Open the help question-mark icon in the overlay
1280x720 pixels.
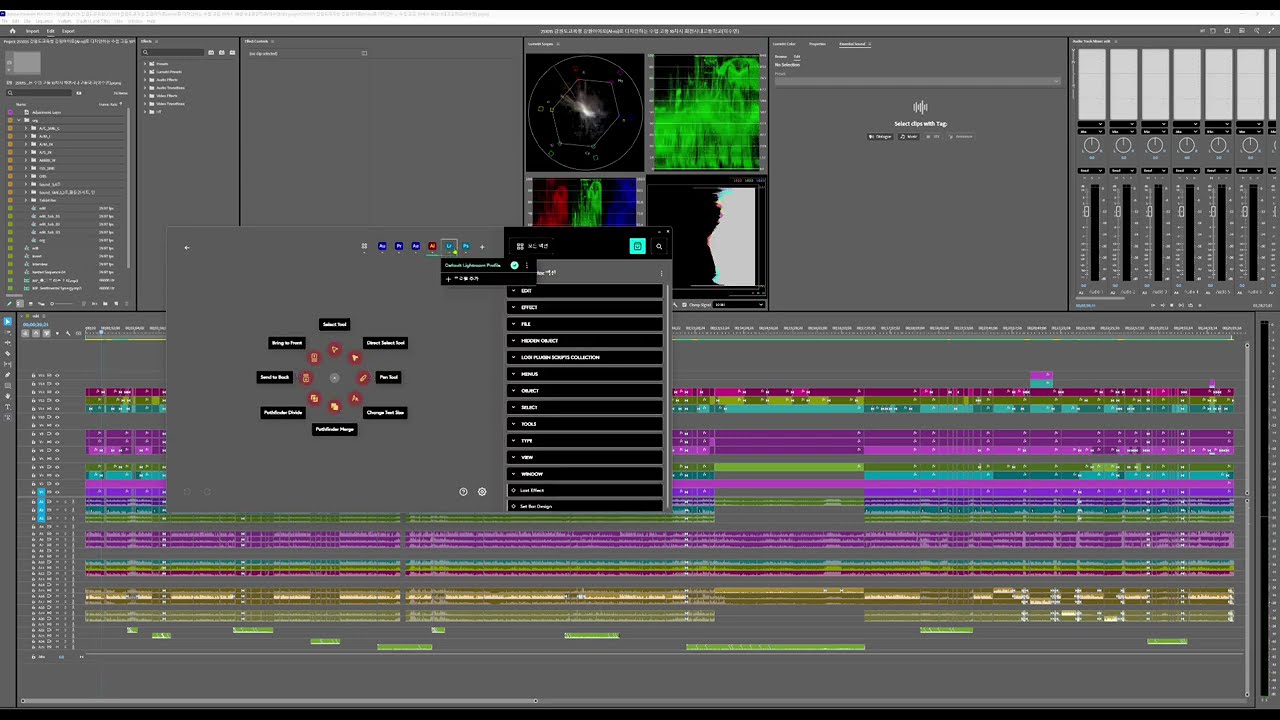(x=463, y=491)
